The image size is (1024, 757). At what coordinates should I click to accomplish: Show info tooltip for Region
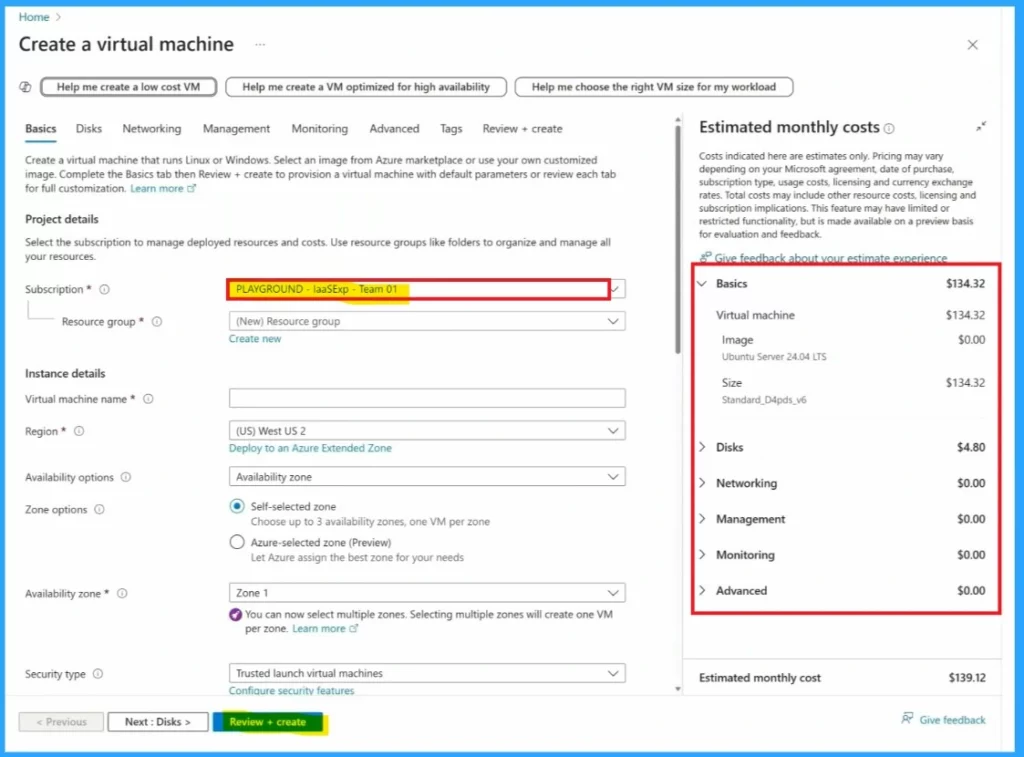point(79,431)
